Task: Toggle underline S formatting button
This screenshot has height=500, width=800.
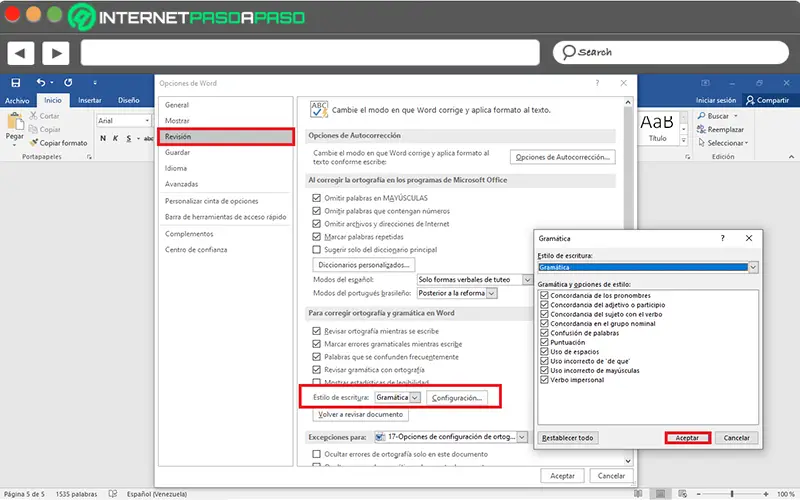Action: (129, 138)
